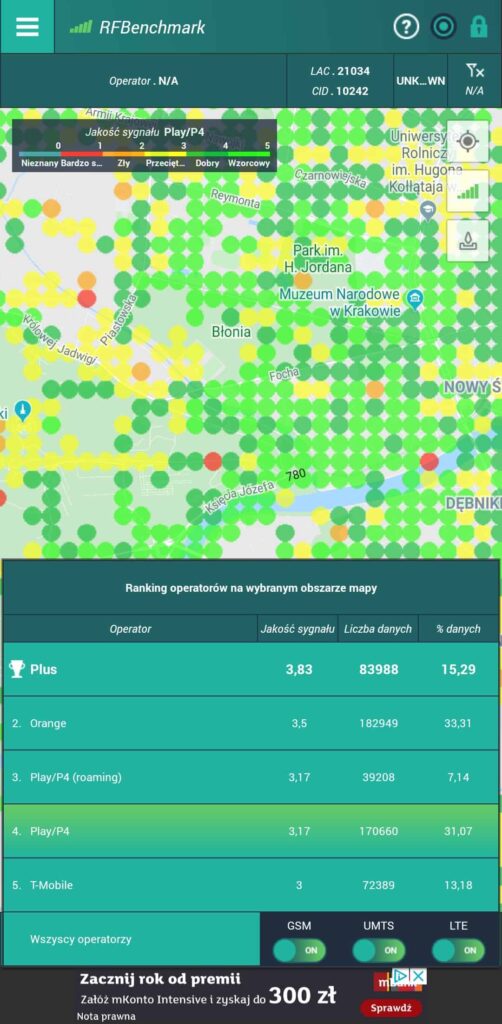Tap the Piastowska street label
The image size is (502, 1024).
tap(118, 319)
